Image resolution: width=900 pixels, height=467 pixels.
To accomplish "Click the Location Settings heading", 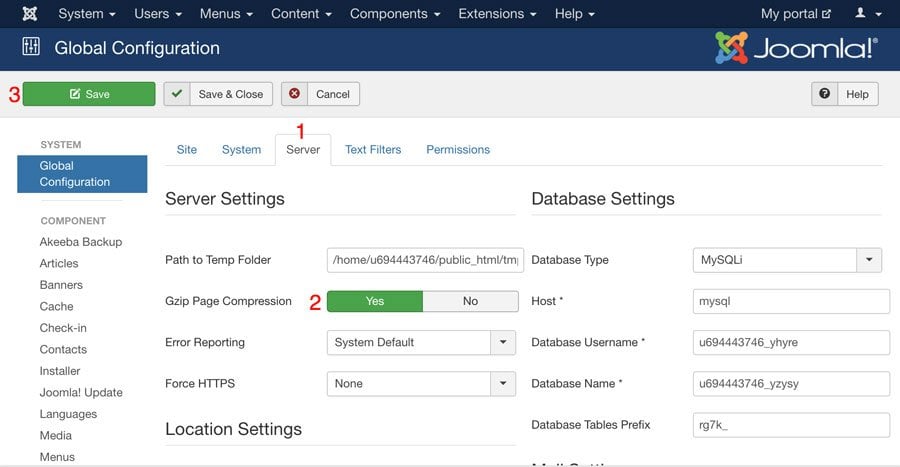I will (234, 430).
